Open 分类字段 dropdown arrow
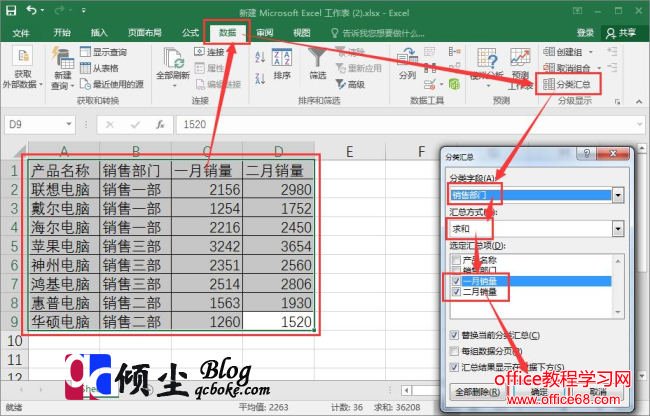Image resolution: width=650 pixels, height=416 pixels. (x=618, y=195)
